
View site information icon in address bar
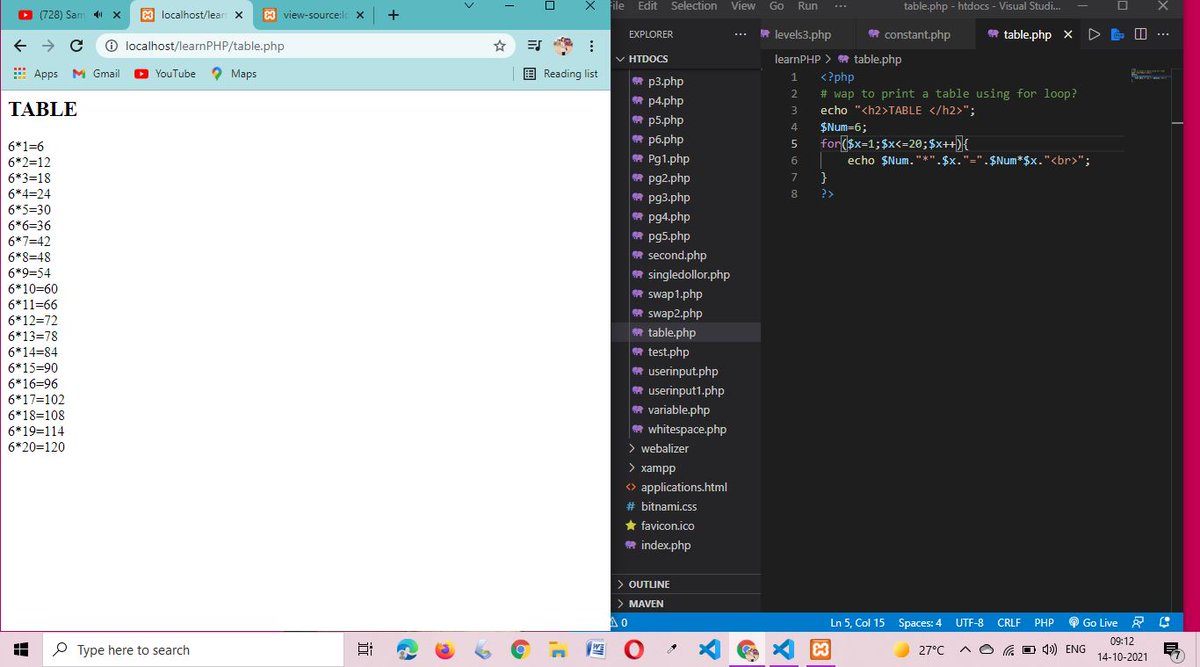tap(111, 46)
